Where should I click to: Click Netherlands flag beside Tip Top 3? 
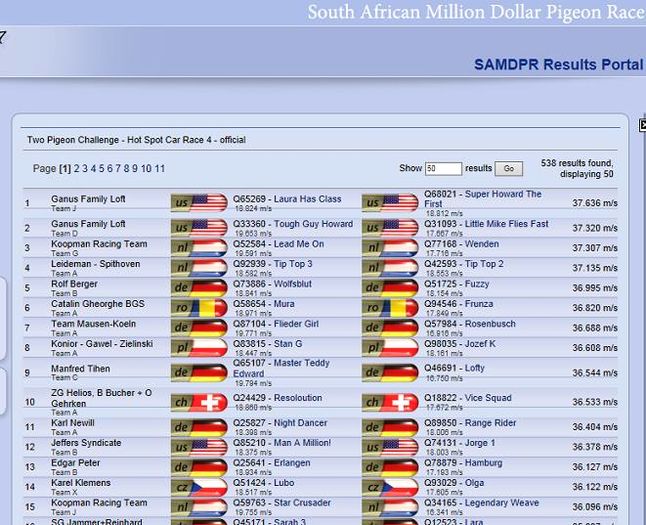pyautogui.click(x=199, y=268)
